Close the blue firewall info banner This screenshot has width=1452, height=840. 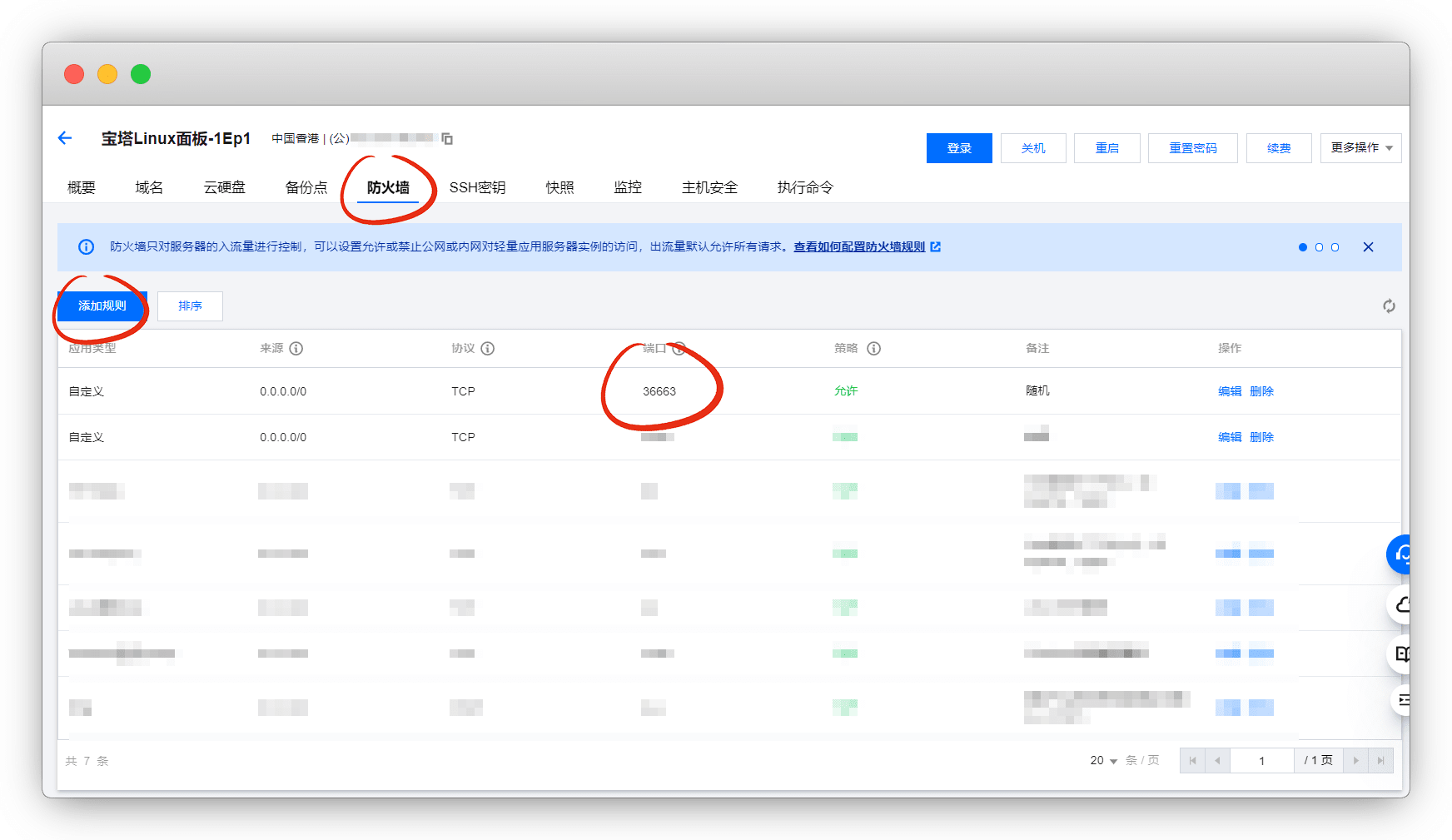[x=1368, y=247]
